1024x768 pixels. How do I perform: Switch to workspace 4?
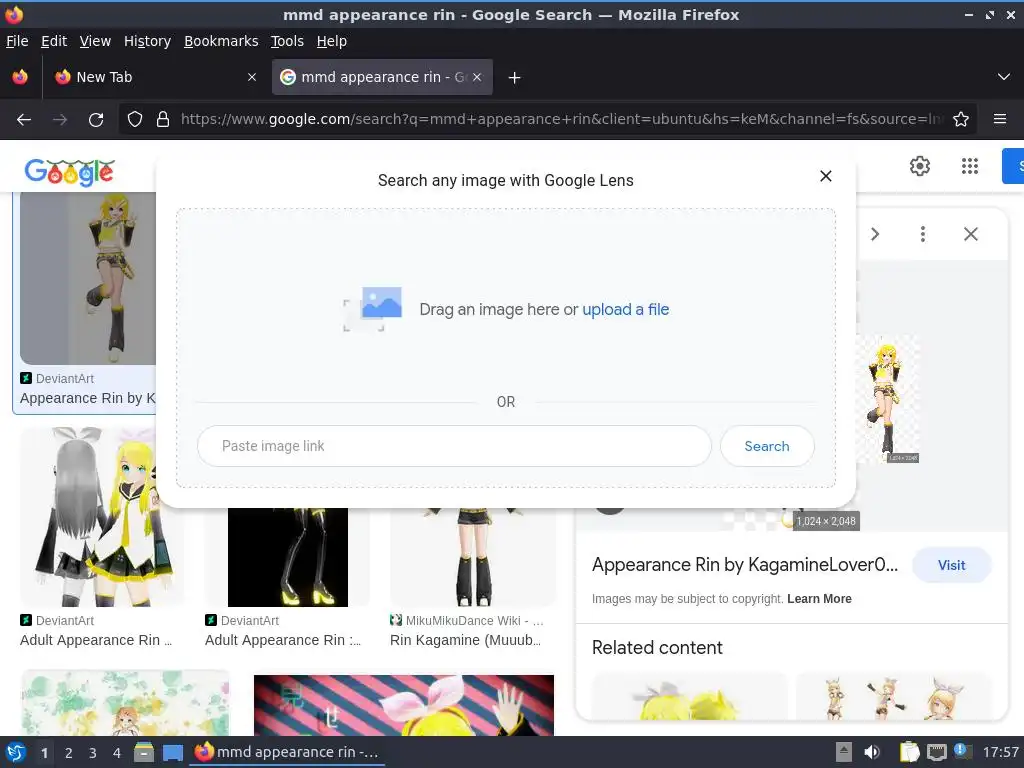(117, 753)
